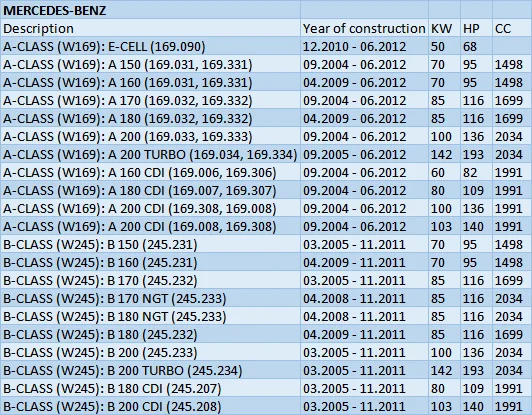The height and width of the screenshot is (415, 532).
Task: Select the 09.2005 - 06.2012 date cell
Action: (x=364, y=154)
